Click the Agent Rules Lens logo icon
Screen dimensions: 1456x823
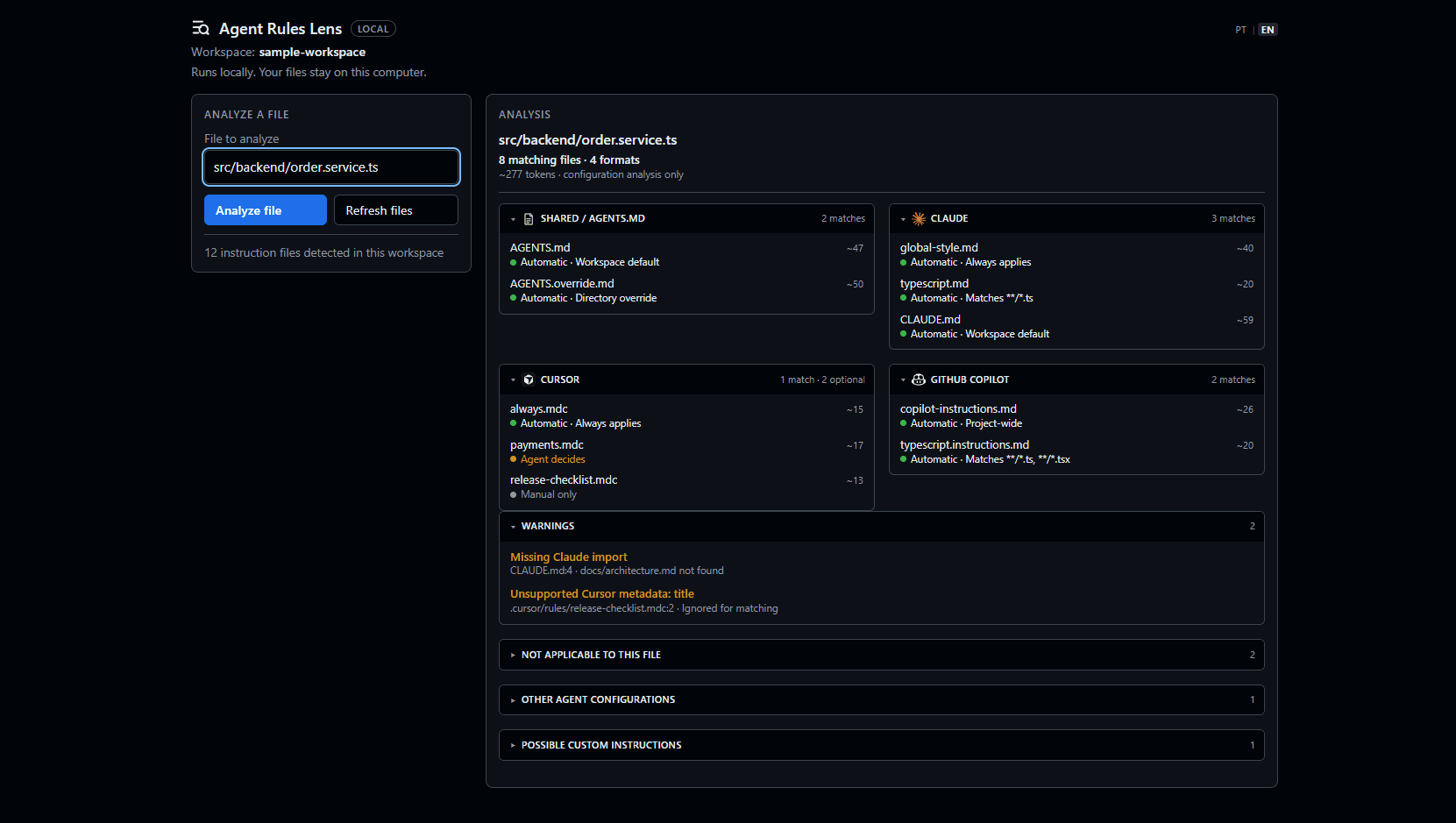click(201, 29)
